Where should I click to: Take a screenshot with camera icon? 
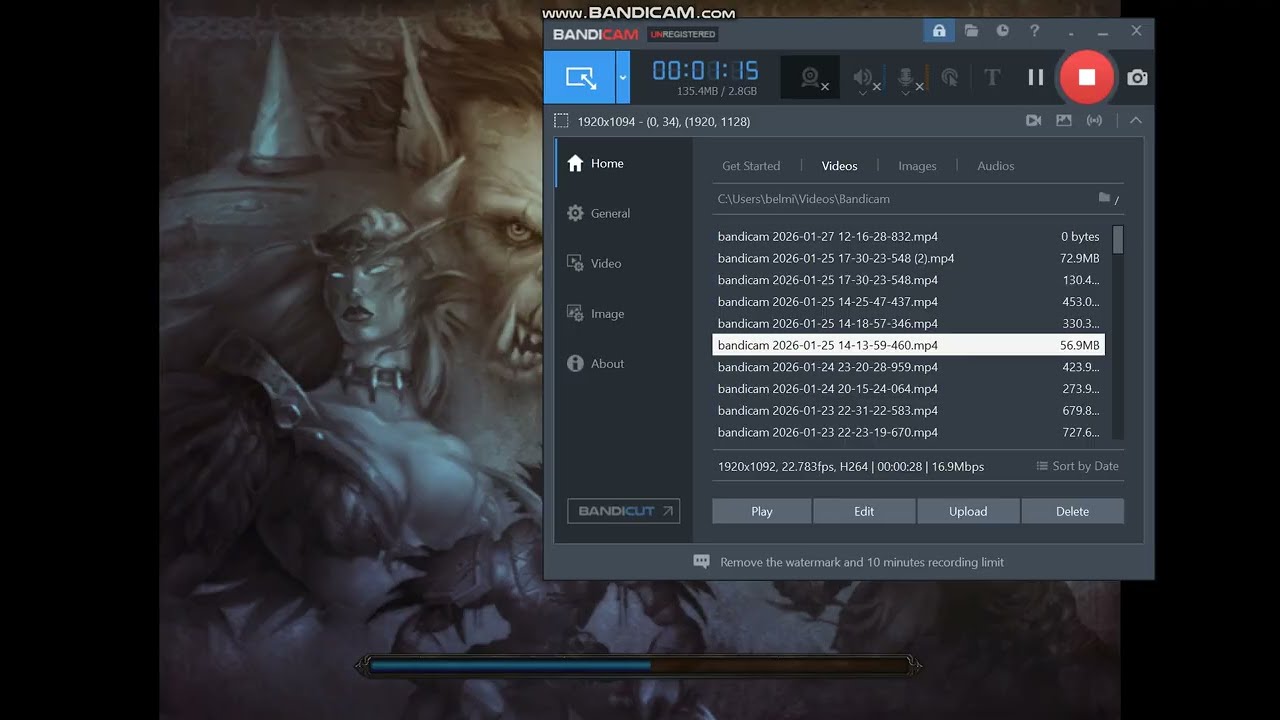1137,77
